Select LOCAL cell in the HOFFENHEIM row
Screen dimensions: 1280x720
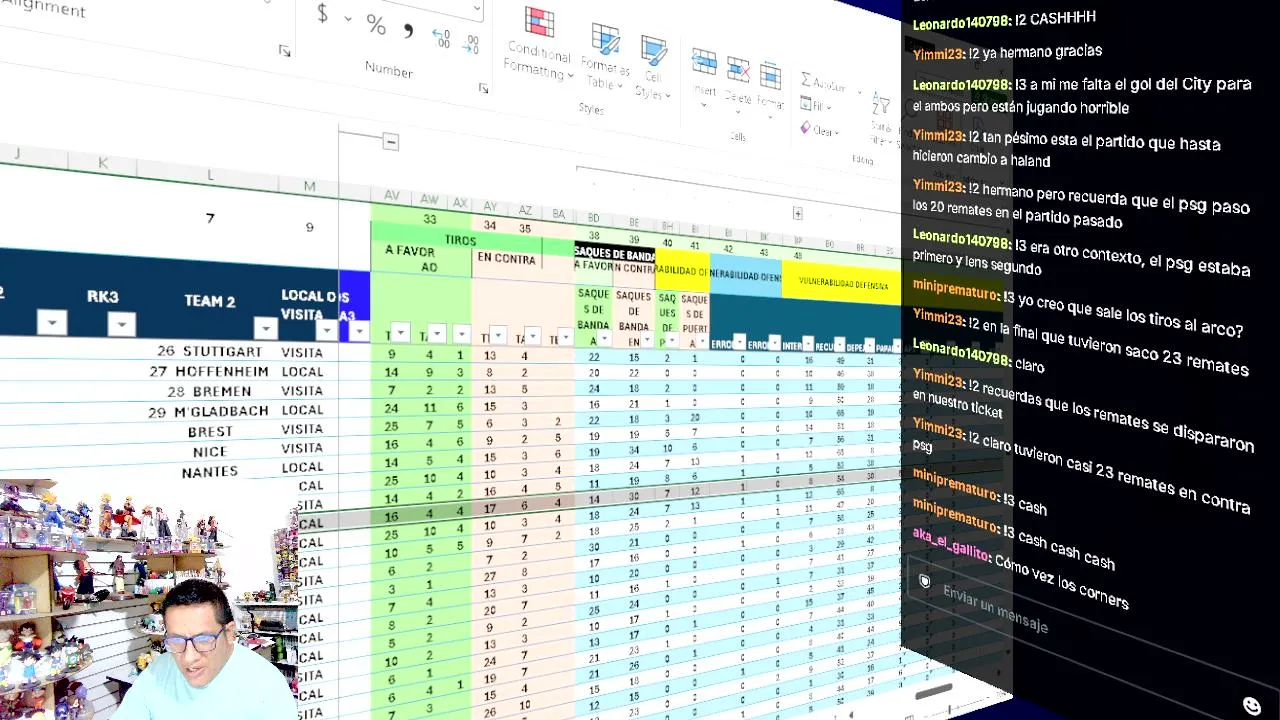click(302, 372)
